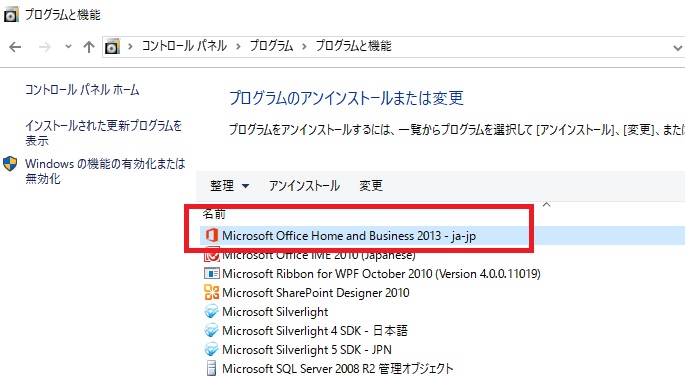Open コントロール パネル ホーム link
The width and height of the screenshot is (685, 377).
82,90
